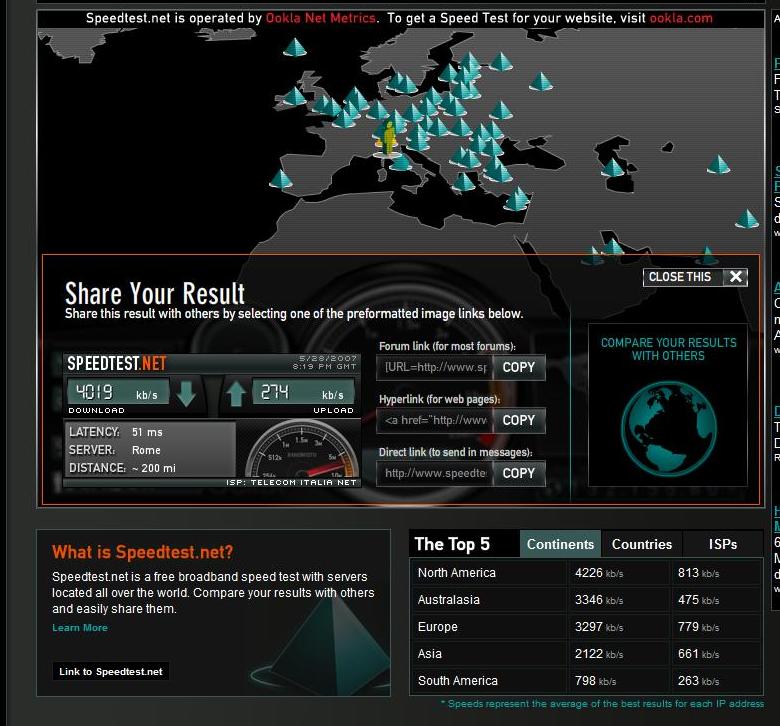The width and height of the screenshot is (780, 726).
Task: Select the server pyramid beside the Caspian Sea
Action: click(613, 168)
